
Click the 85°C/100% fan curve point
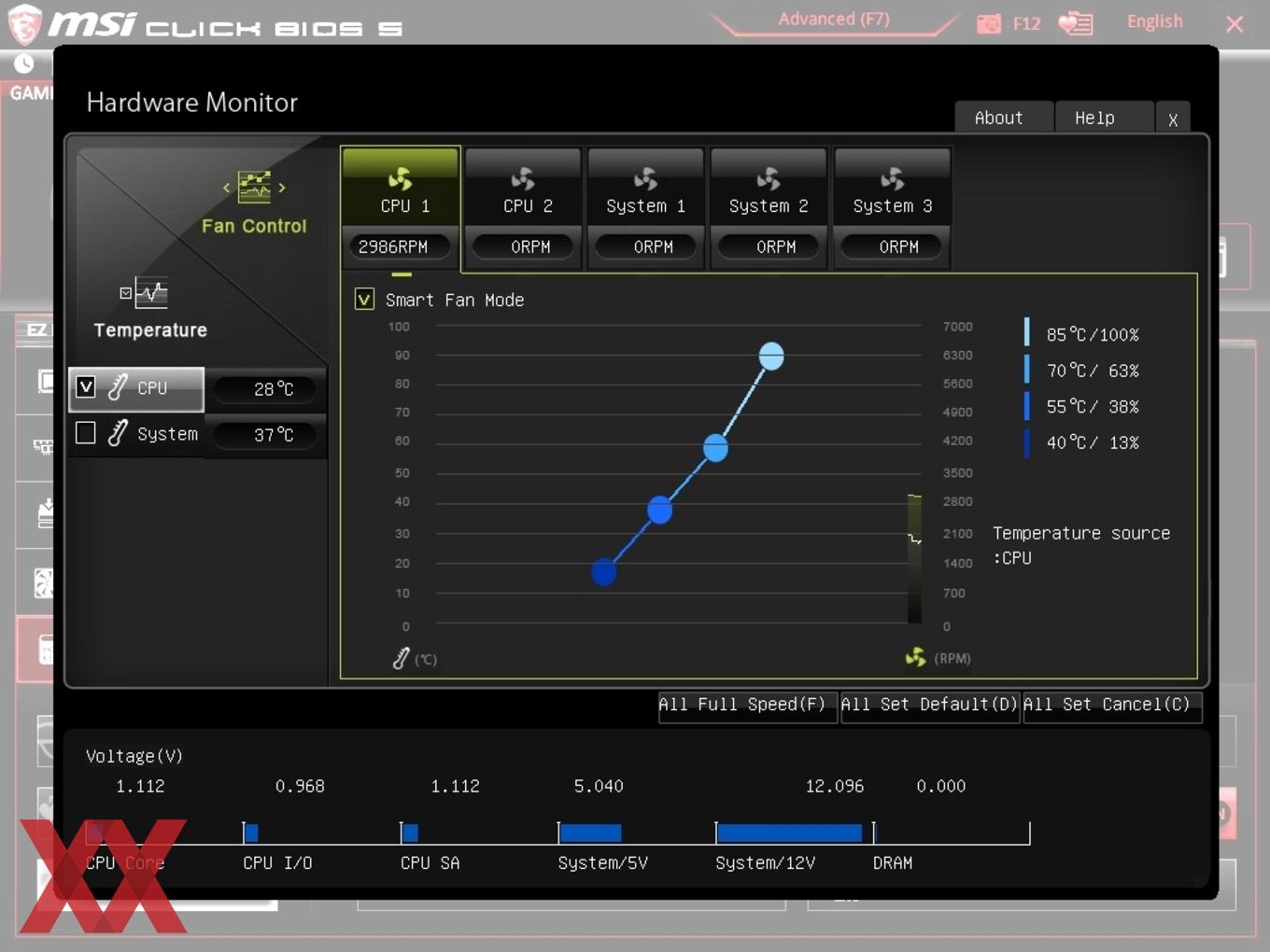771,357
